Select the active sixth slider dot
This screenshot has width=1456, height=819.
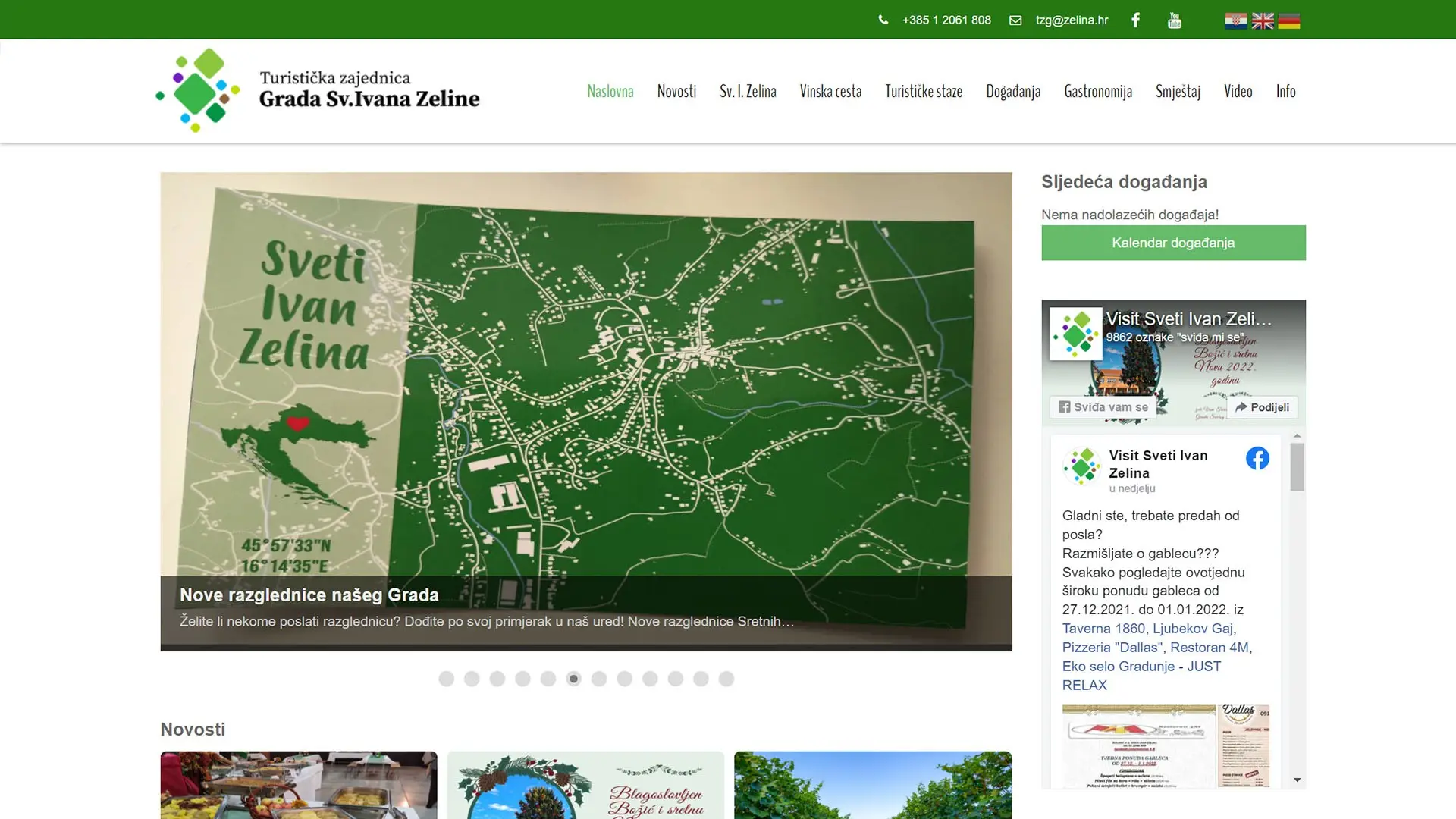tap(574, 679)
